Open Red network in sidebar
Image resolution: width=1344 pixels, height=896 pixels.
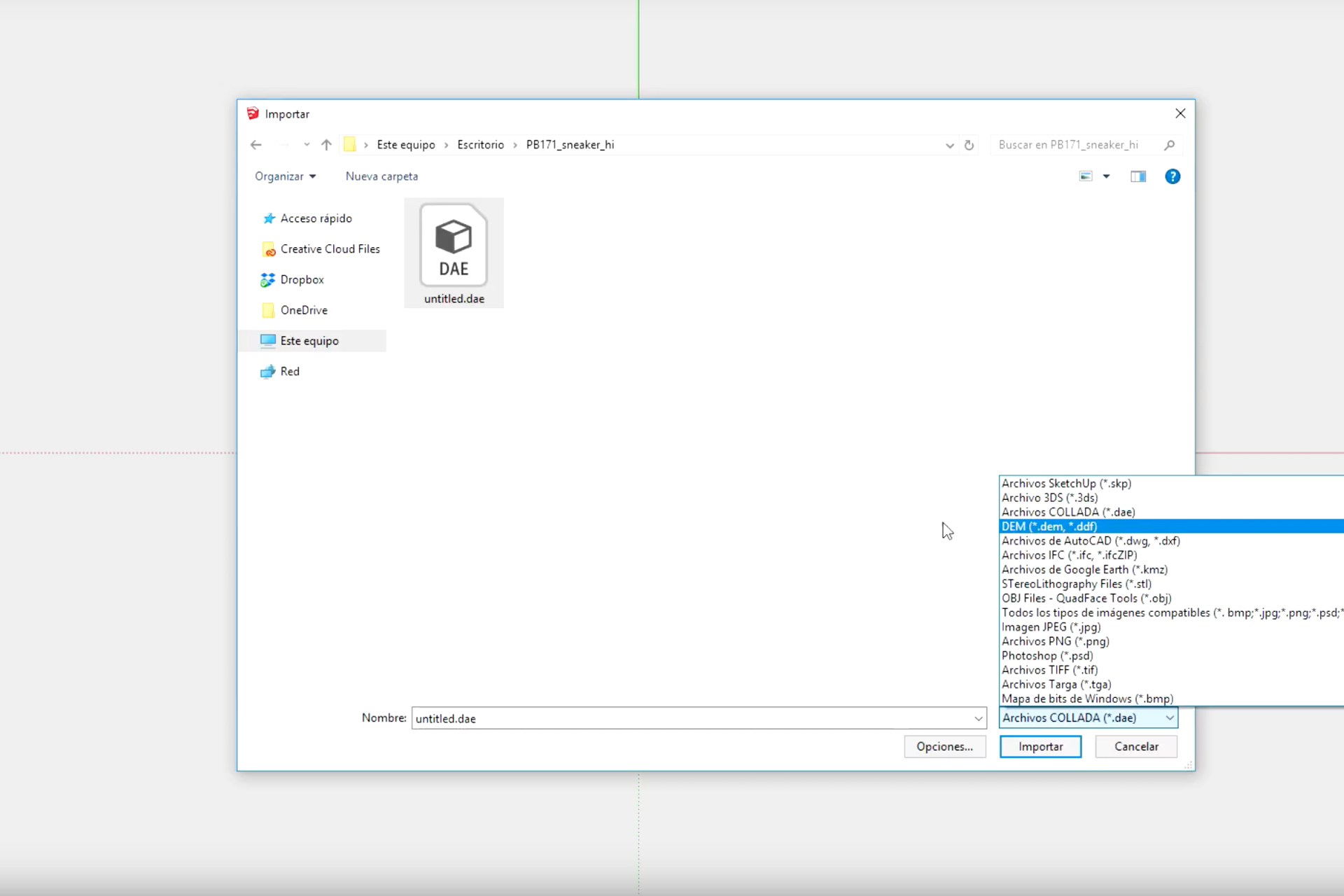click(x=290, y=372)
